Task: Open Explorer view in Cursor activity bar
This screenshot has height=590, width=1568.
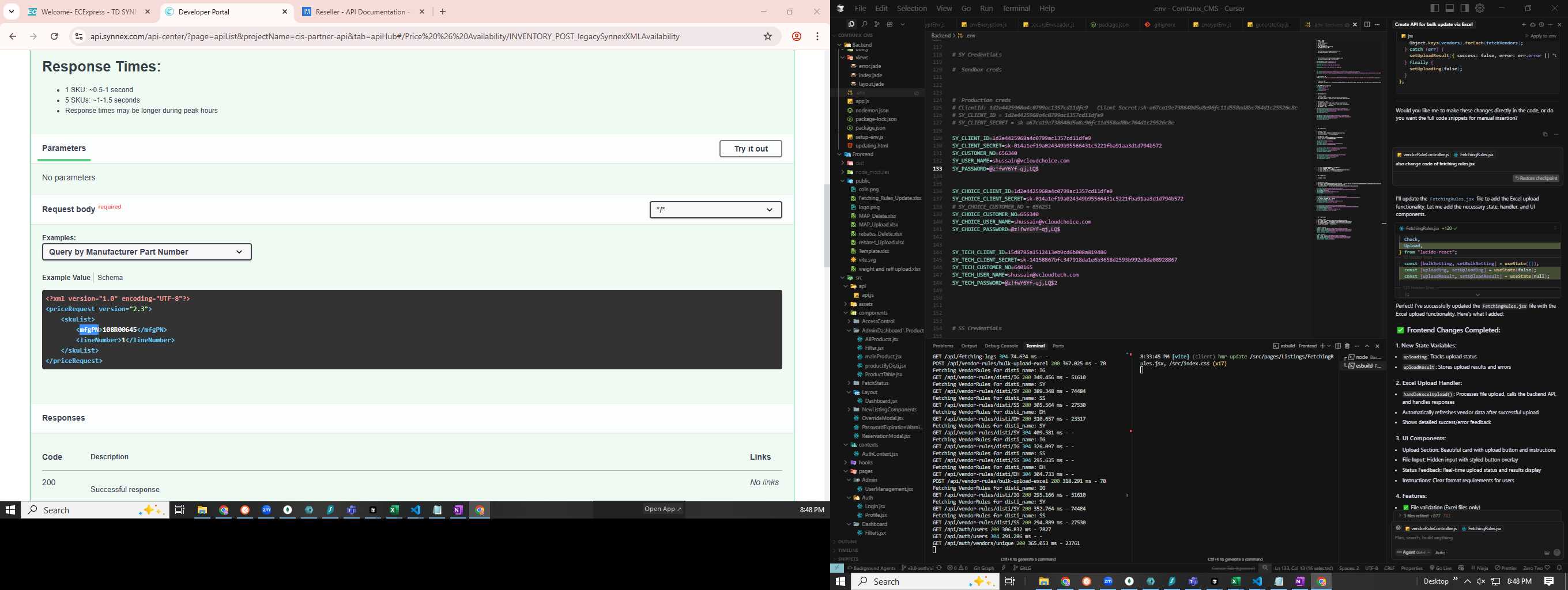Action: click(851, 24)
